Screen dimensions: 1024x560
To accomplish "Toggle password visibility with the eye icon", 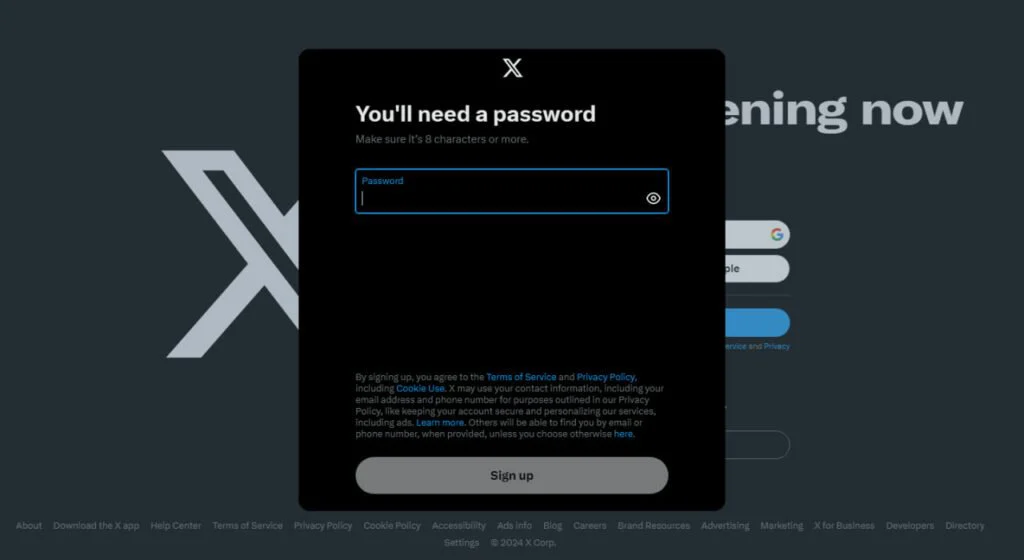I will click(653, 198).
